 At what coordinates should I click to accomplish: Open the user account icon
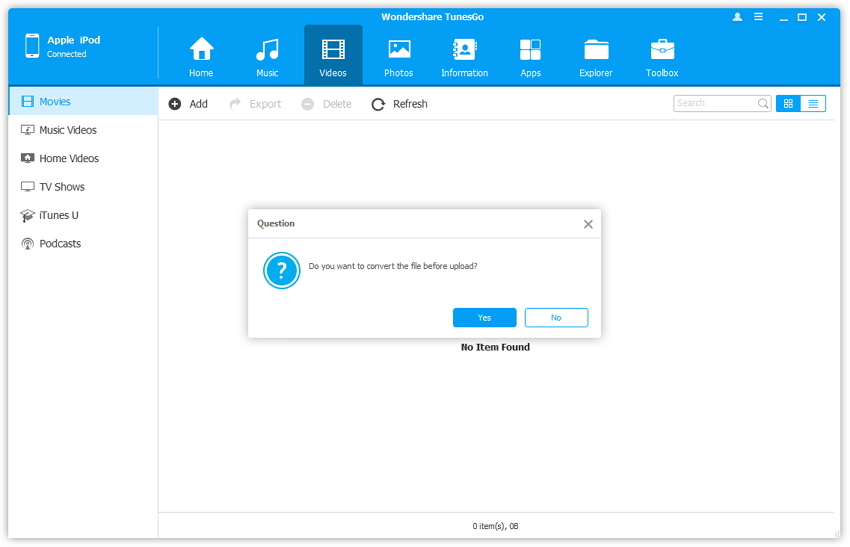click(x=738, y=17)
